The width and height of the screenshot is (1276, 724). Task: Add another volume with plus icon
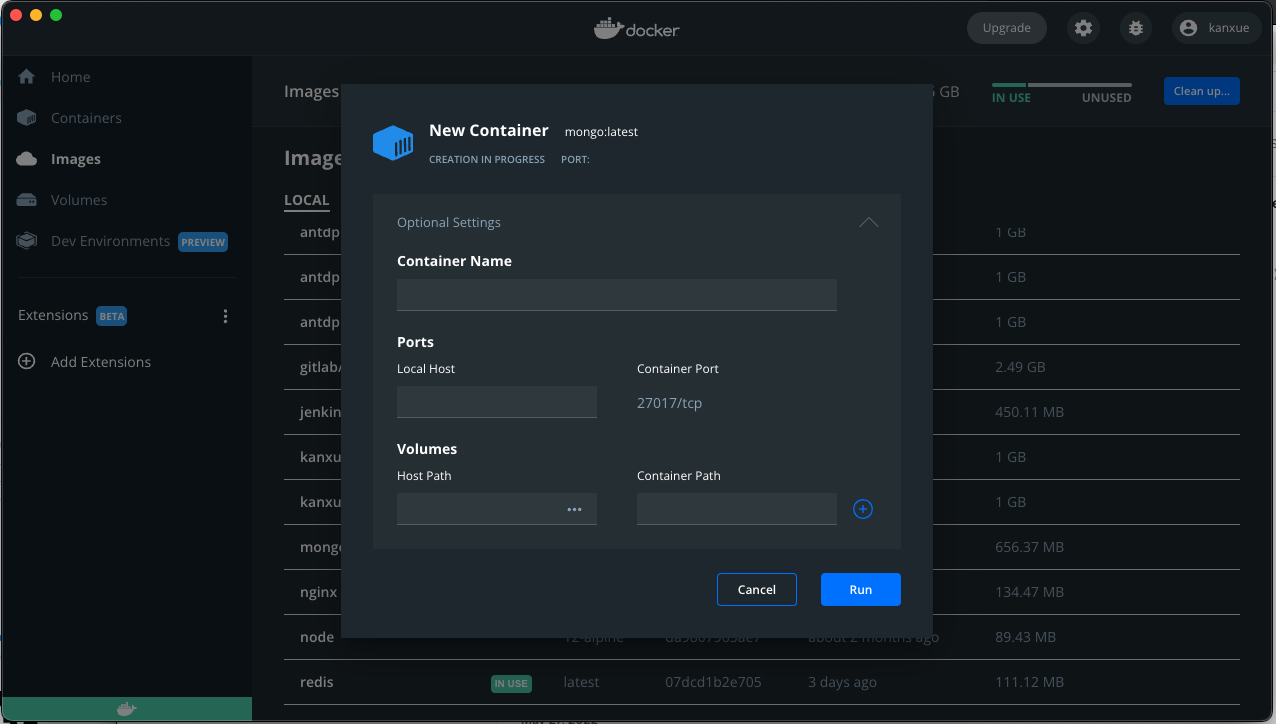click(x=863, y=509)
